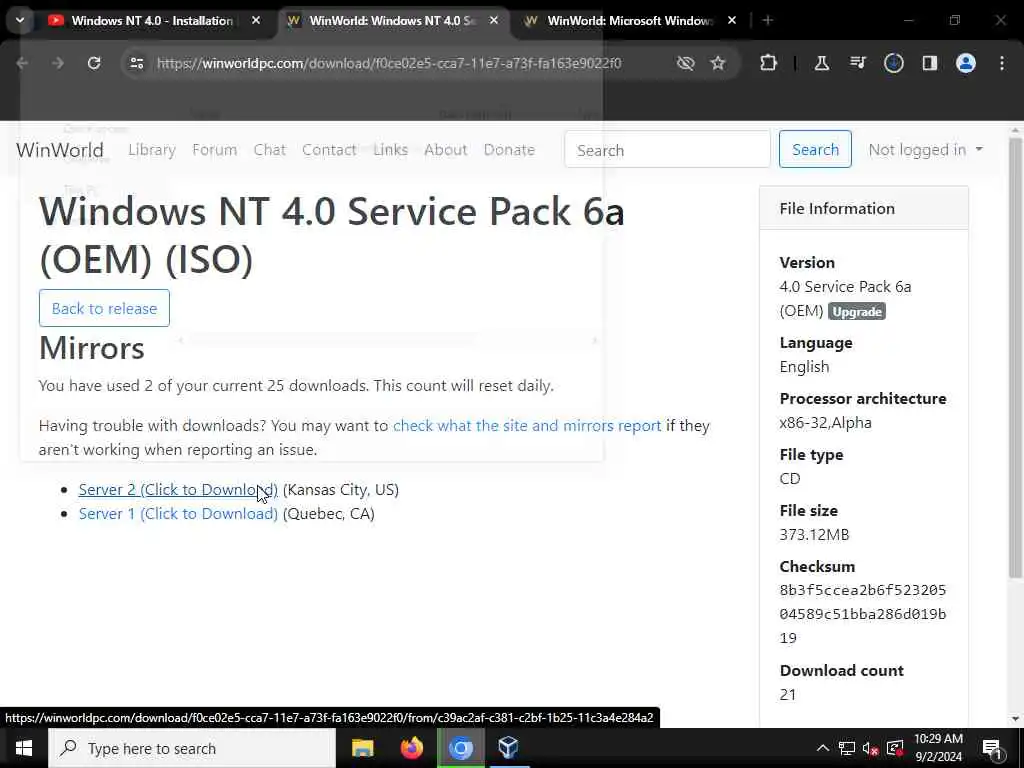Open the Chrome profile avatar
Screen dimensions: 1024x768
(x=965, y=63)
